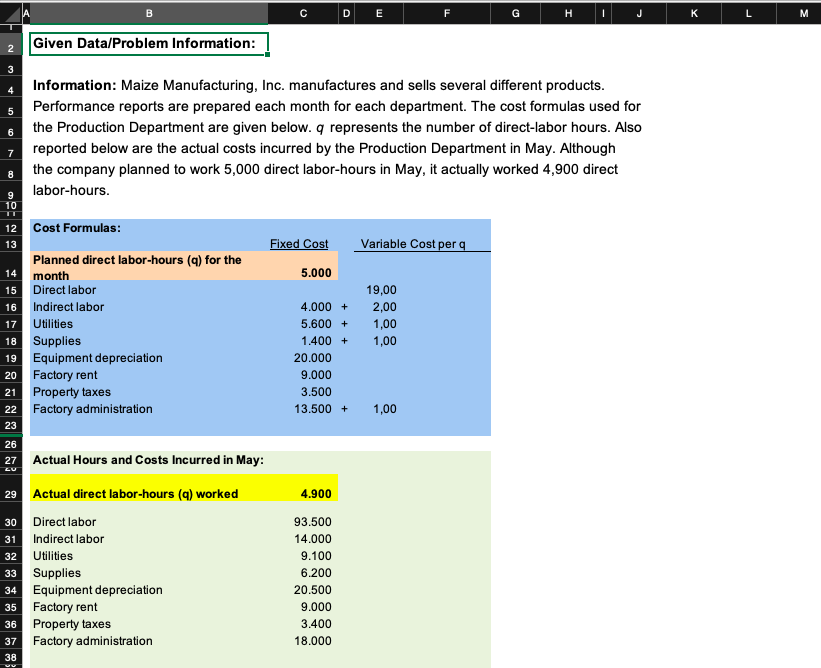Select Indirect labor fixed cost 4.000

pos(316,307)
